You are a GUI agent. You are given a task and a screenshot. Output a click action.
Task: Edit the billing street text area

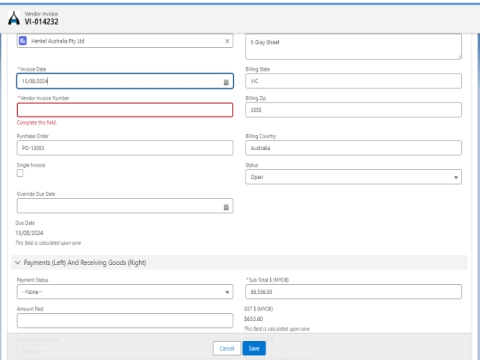[x=354, y=46]
